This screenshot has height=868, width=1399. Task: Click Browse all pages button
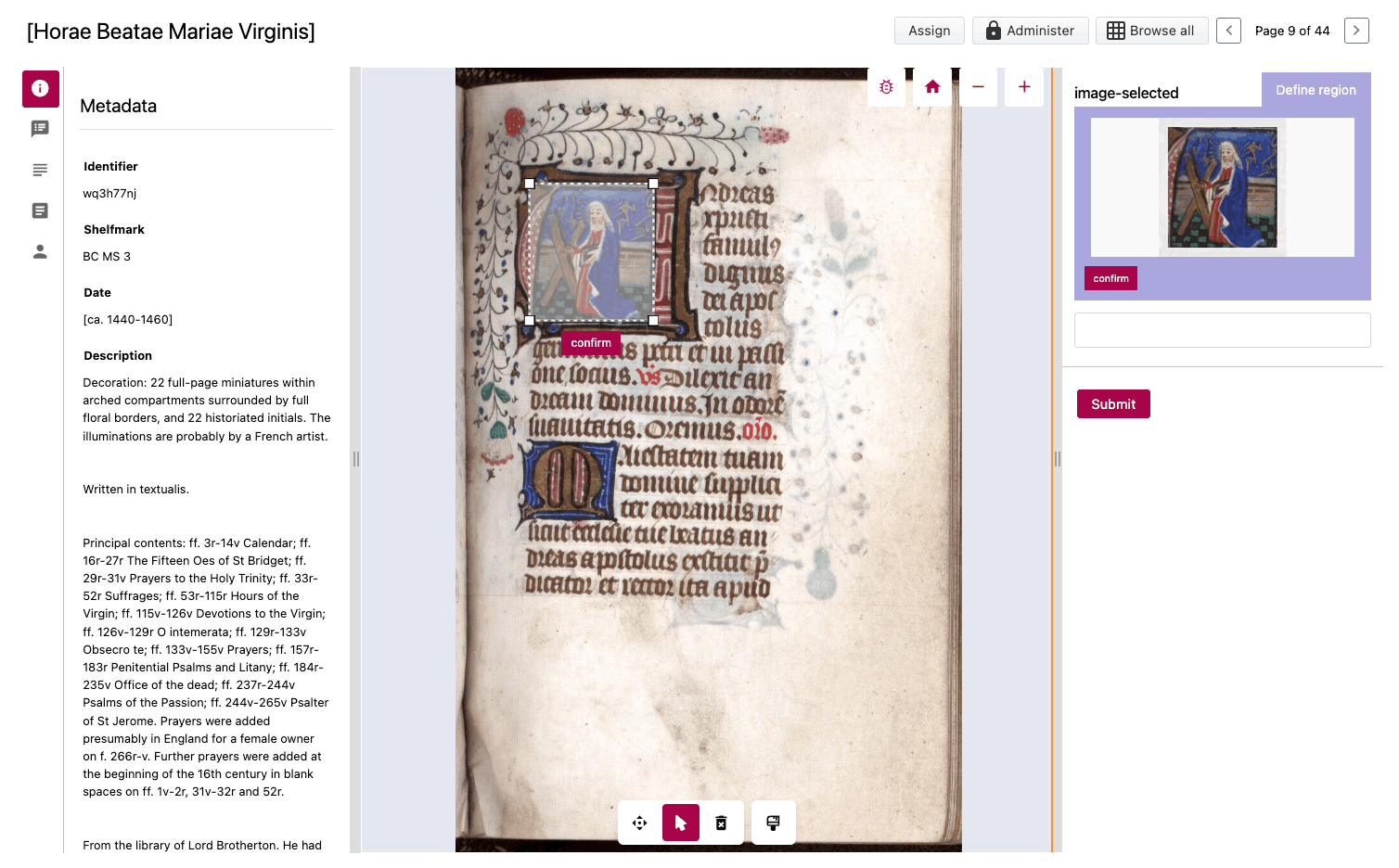coord(1151,31)
